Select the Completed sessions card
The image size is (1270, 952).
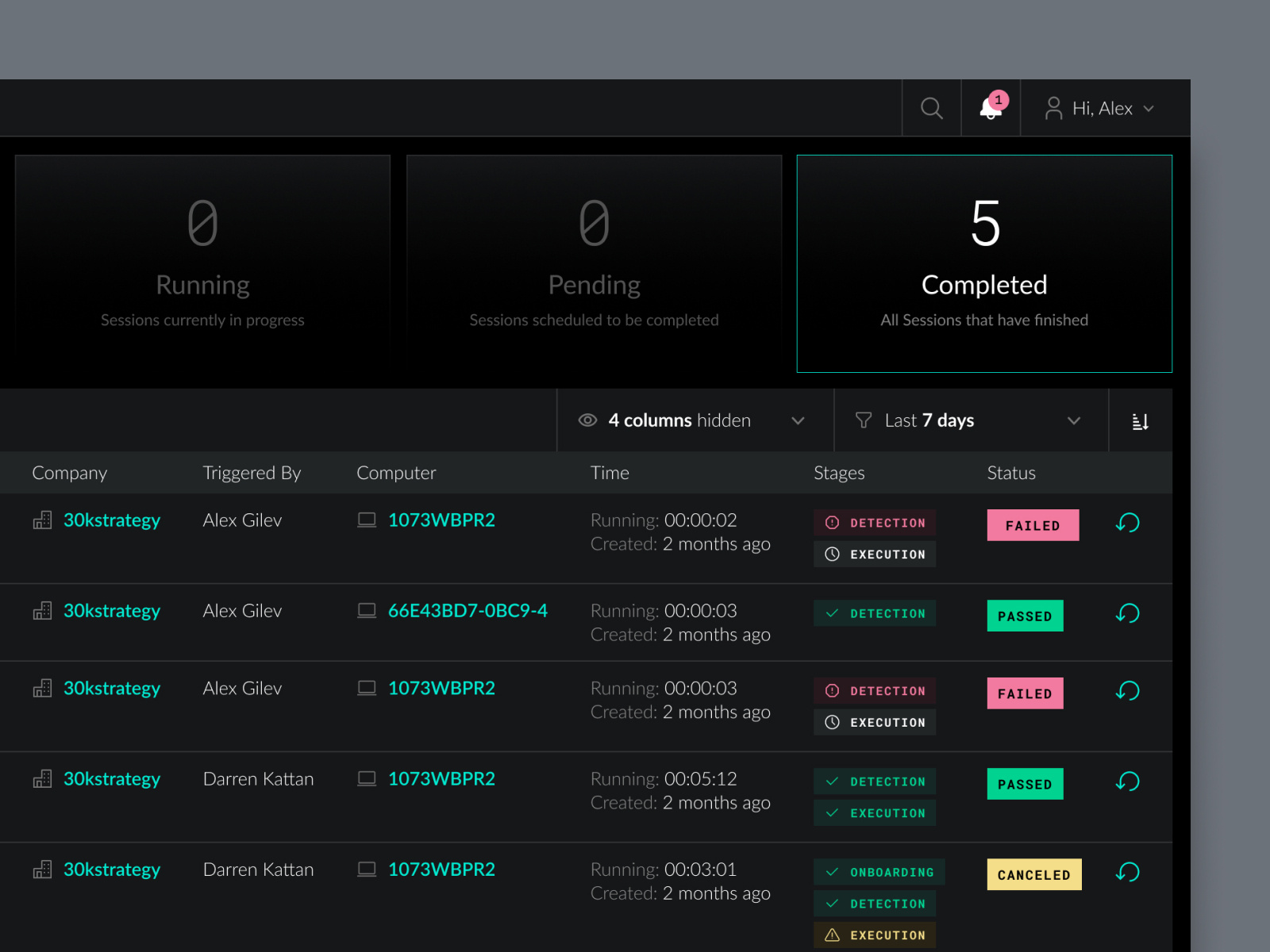(984, 263)
